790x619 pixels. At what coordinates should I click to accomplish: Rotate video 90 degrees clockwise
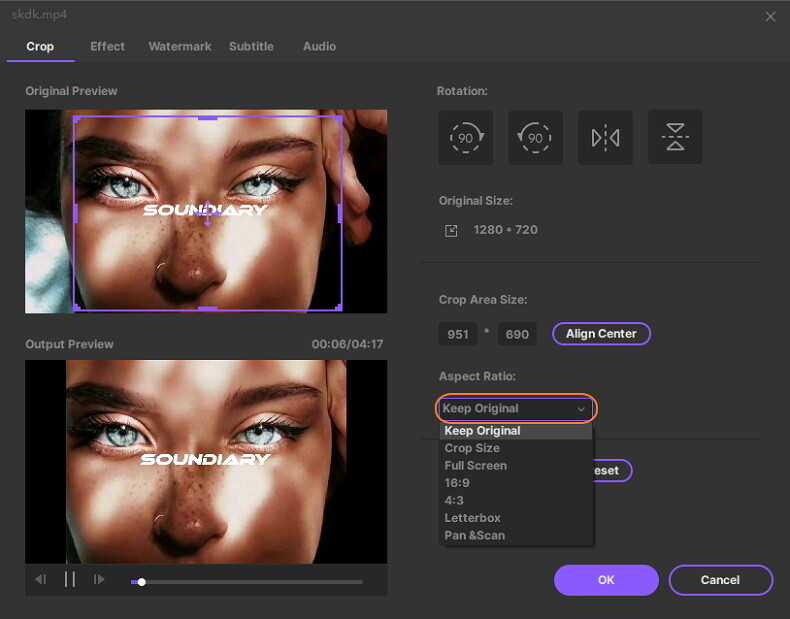point(465,137)
